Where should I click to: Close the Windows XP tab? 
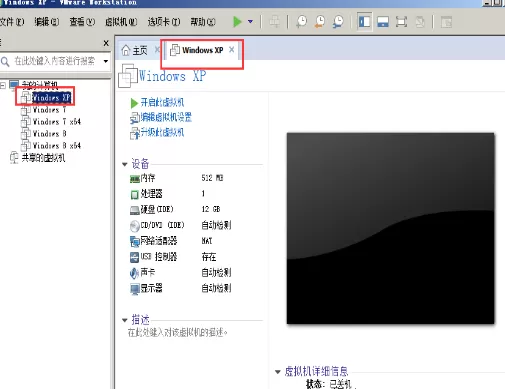point(232,50)
